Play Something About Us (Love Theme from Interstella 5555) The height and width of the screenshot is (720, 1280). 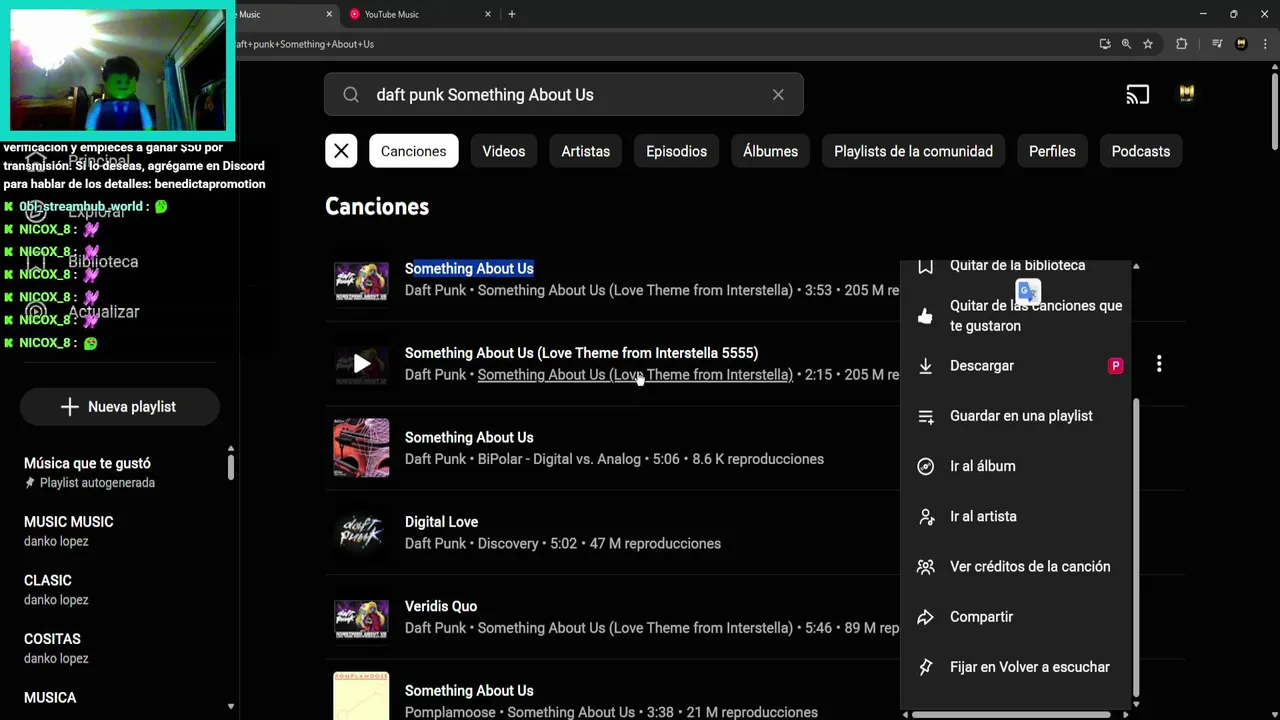point(361,364)
